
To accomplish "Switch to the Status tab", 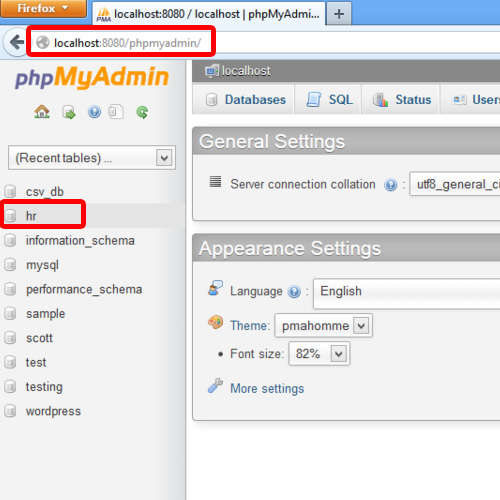I will click(x=401, y=100).
